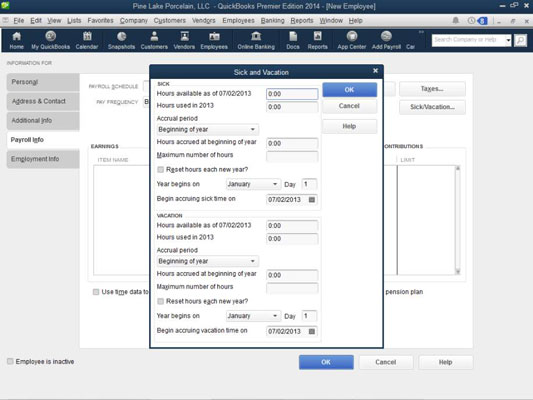Open sick Year begins on month dropdown
Screen dimensions: 533x400
coord(253,184)
